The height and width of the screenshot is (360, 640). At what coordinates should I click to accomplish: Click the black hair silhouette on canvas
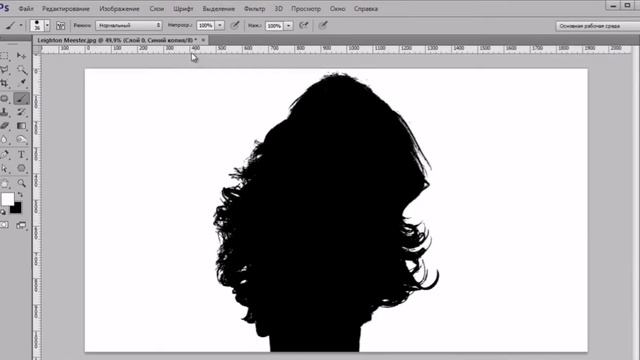pyautogui.click(x=327, y=212)
